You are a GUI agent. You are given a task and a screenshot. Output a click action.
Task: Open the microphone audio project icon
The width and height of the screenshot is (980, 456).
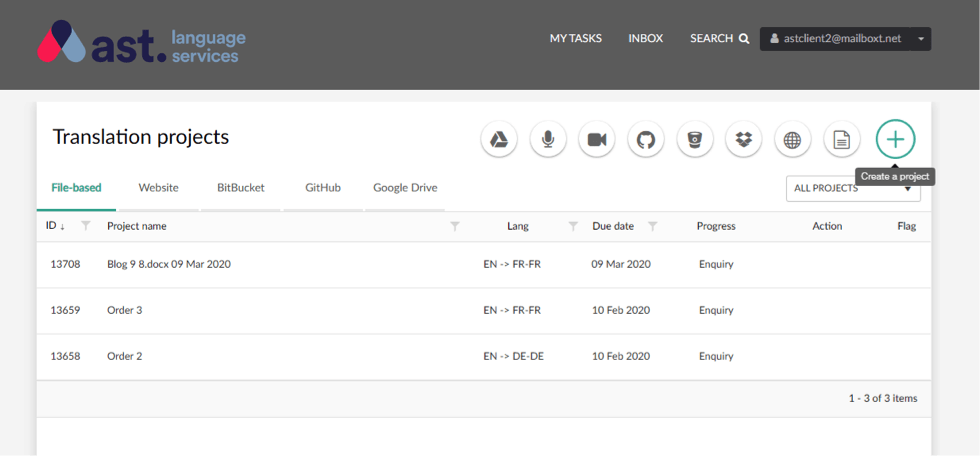[548, 139]
